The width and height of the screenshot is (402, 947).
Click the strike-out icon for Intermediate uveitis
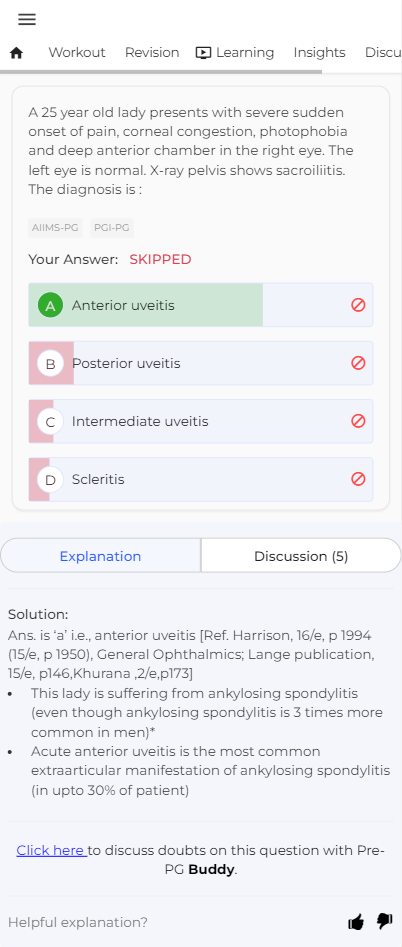coord(358,421)
